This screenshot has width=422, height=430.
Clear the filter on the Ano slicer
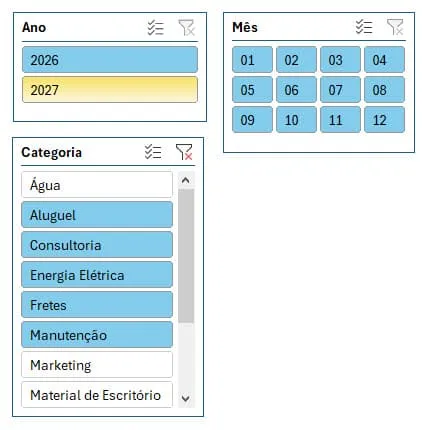[x=186, y=28]
